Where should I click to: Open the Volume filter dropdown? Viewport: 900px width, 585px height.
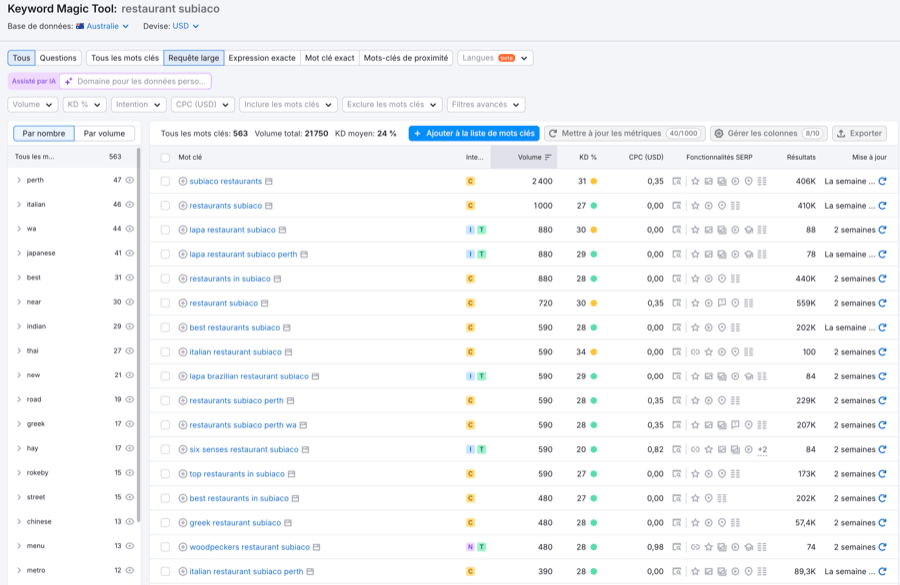[x=33, y=104]
